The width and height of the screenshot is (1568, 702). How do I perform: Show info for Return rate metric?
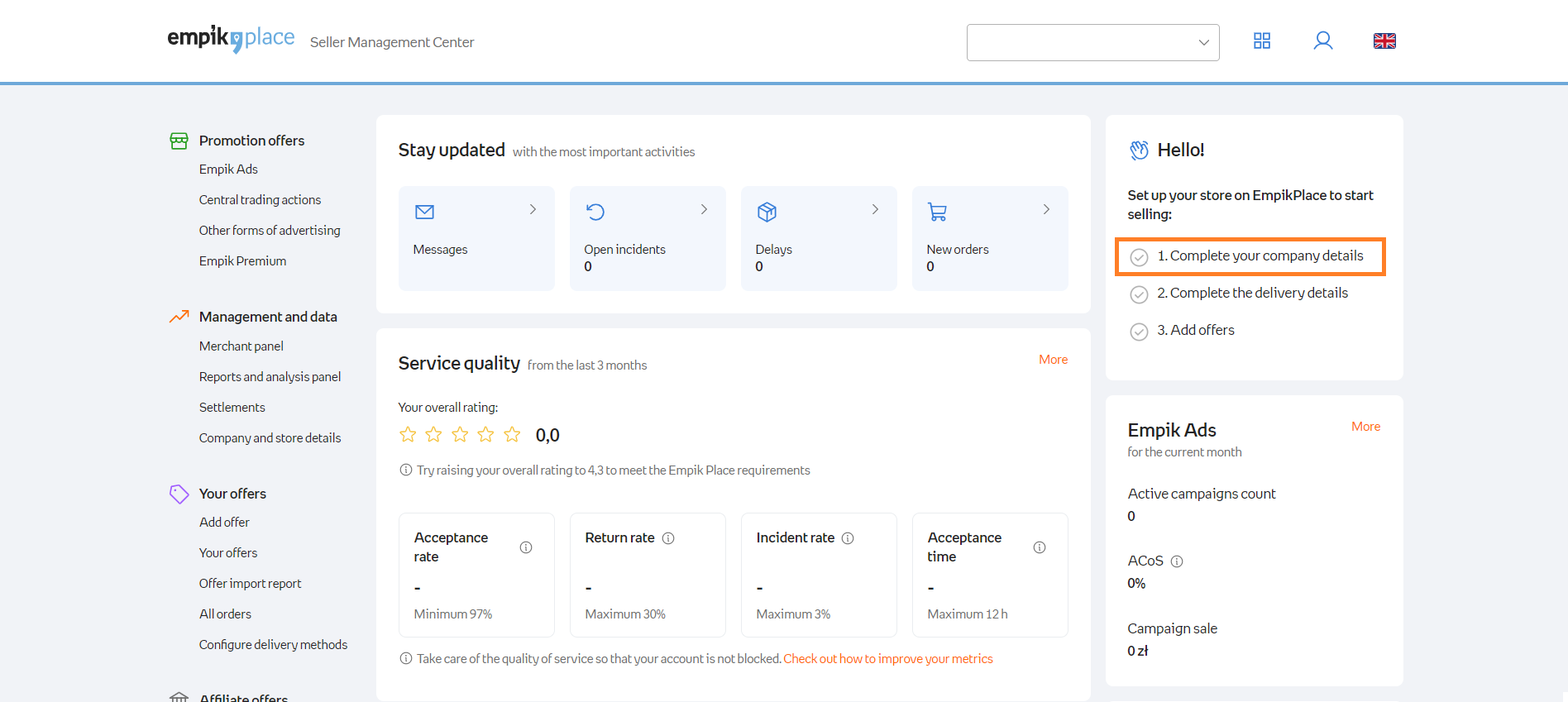pos(668,538)
